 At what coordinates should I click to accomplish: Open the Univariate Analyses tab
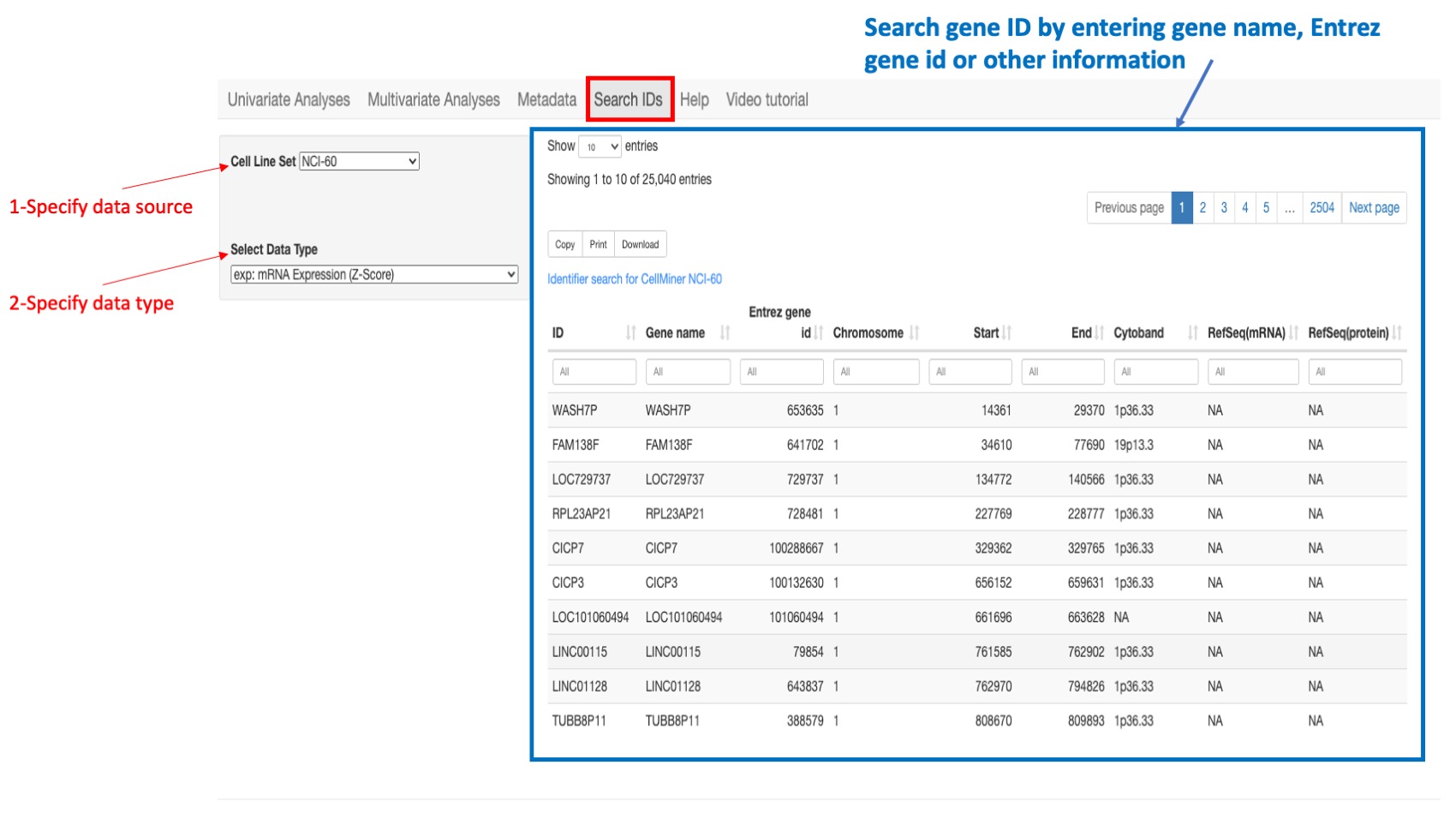pos(288,99)
